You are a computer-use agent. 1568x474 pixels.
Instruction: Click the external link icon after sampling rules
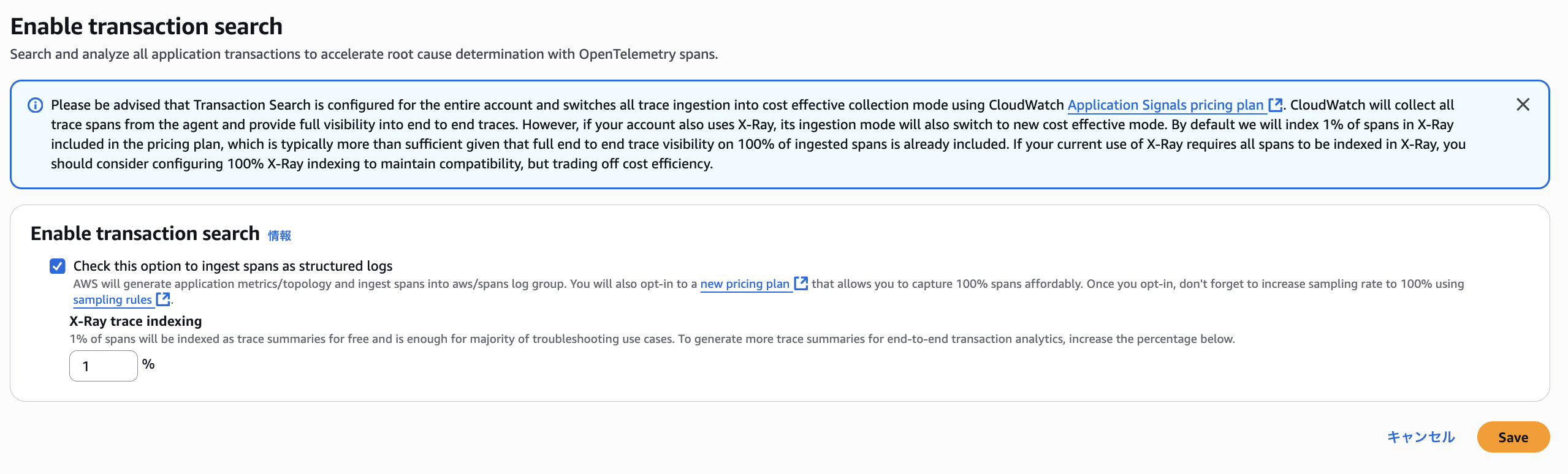[163, 299]
